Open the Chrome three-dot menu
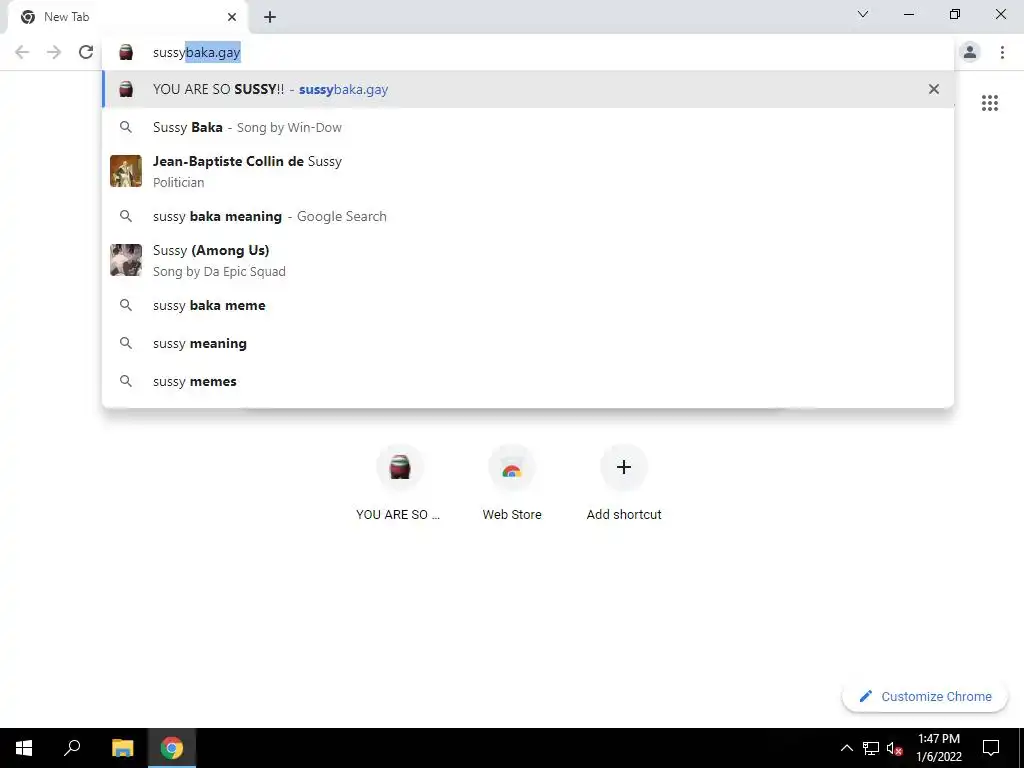 pyautogui.click(x=1002, y=52)
